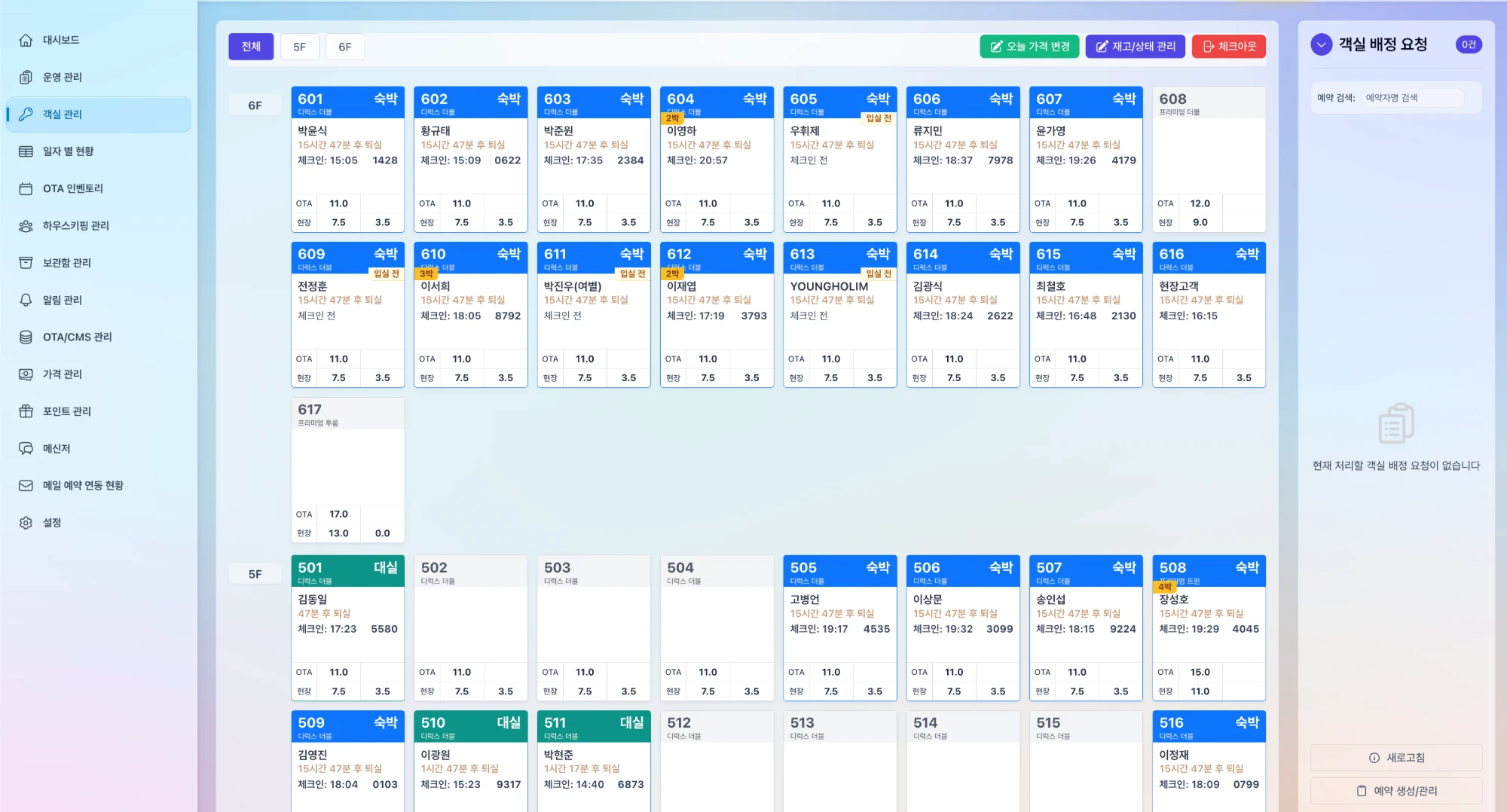Click the 포인트 관리 gift icon
1507x812 pixels.
click(26, 411)
